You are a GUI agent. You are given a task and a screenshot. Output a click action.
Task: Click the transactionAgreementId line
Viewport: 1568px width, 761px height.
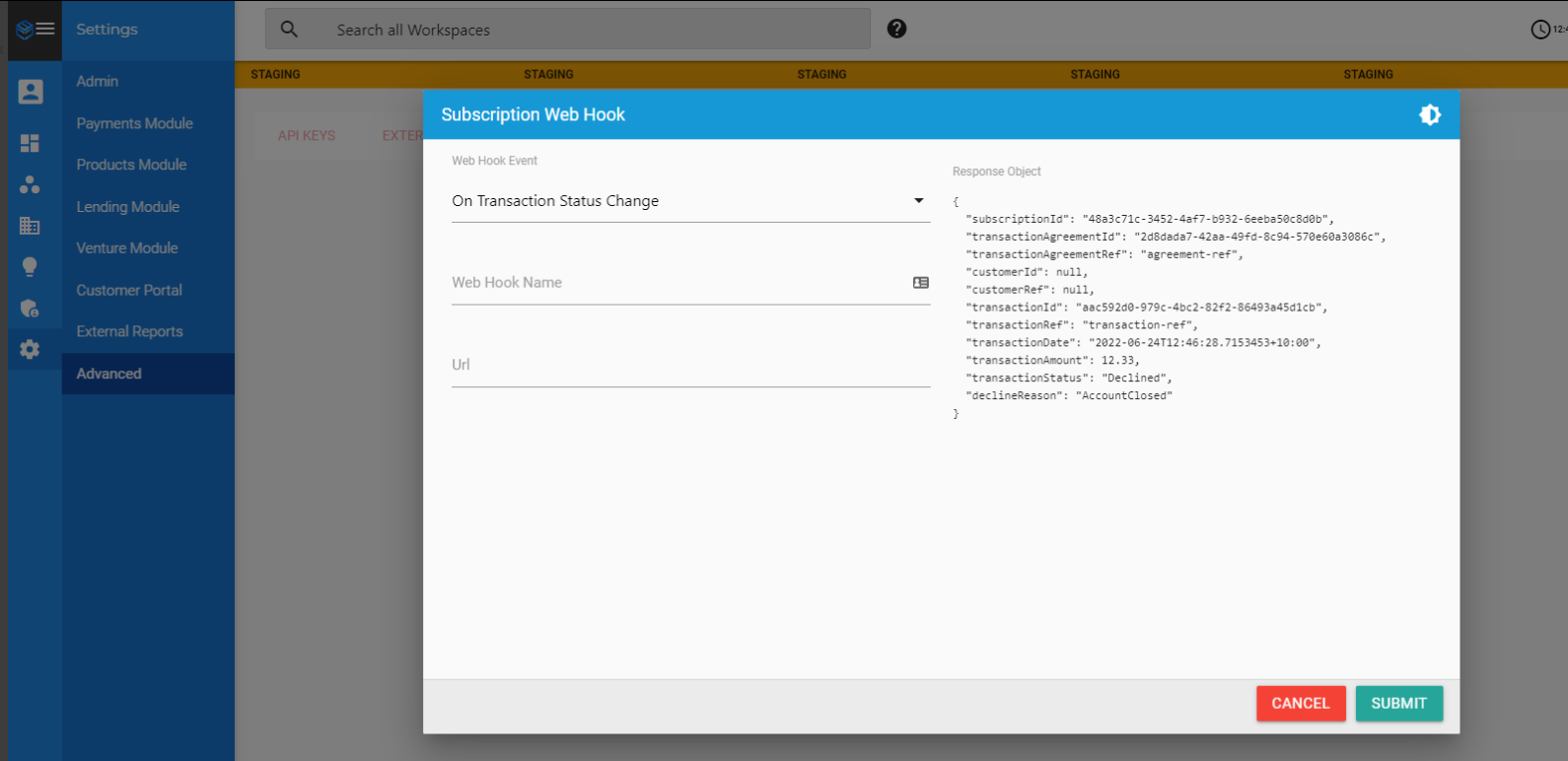(x=1176, y=237)
